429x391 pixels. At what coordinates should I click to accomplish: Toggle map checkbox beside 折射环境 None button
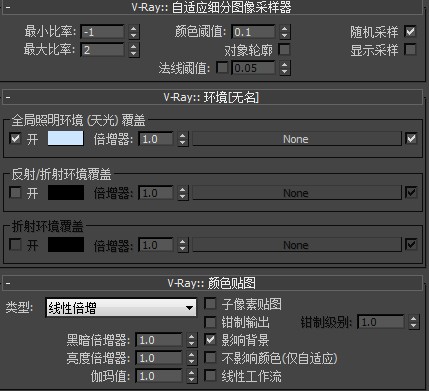(411, 244)
